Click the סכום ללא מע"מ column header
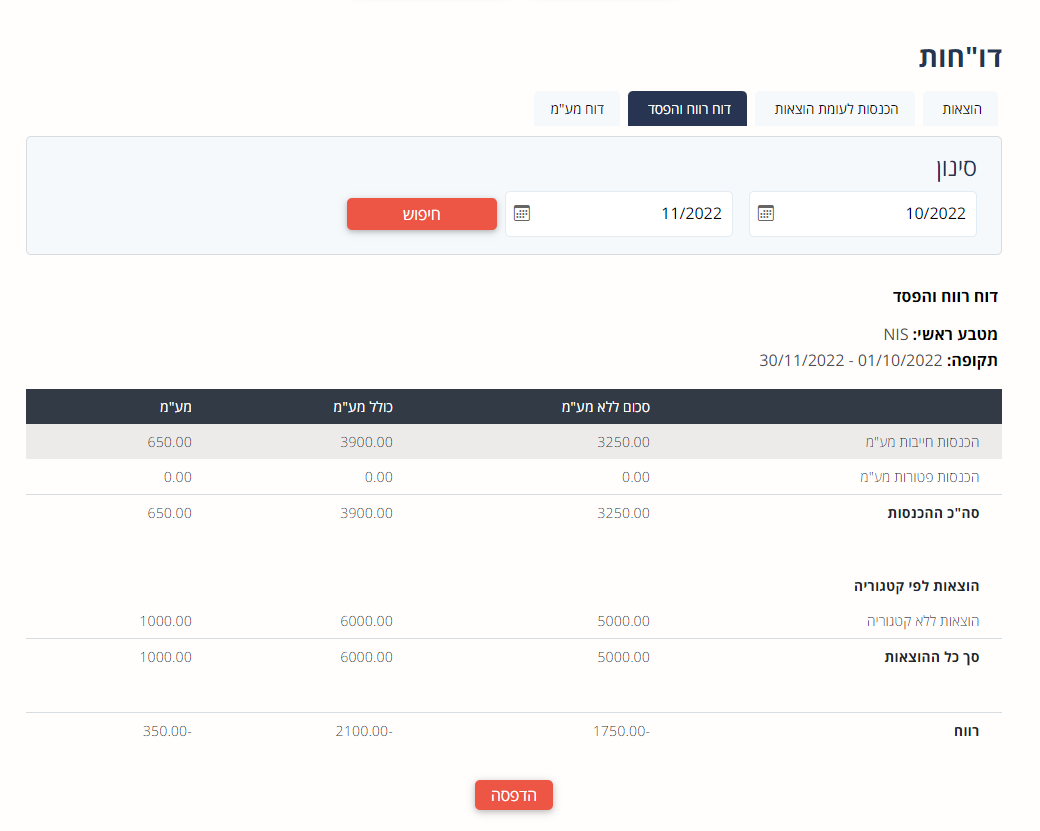The image size is (1040, 831). pos(606,407)
